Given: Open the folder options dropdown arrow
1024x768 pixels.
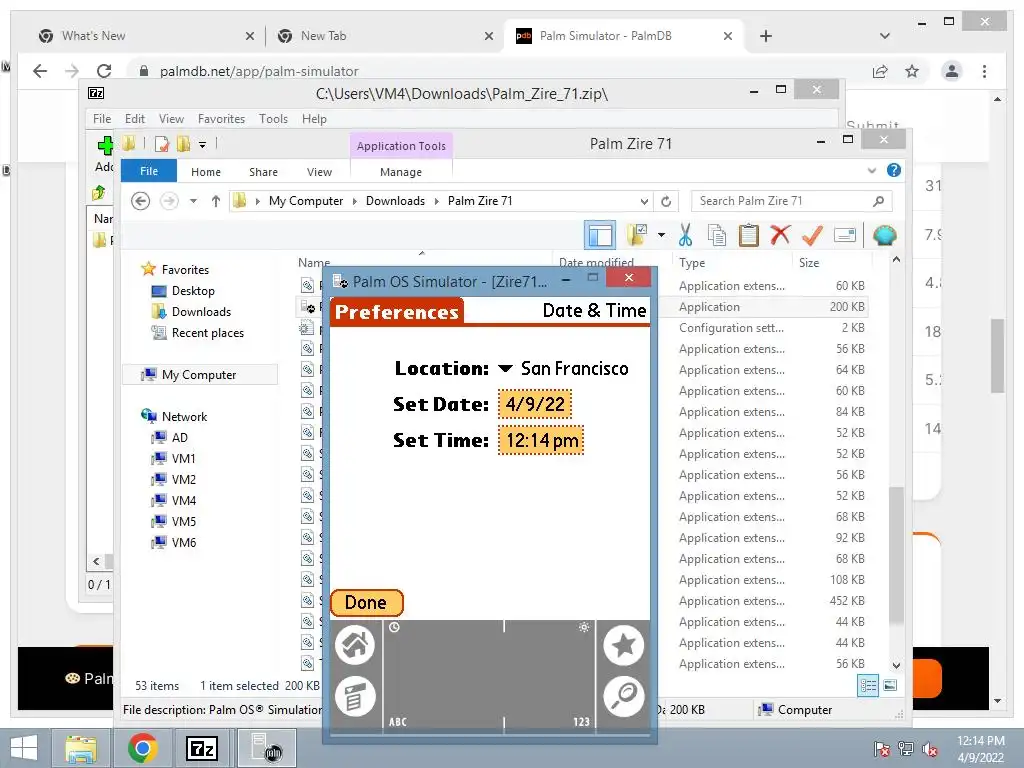Looking at the screenshot, I should (x=661, y=235).
